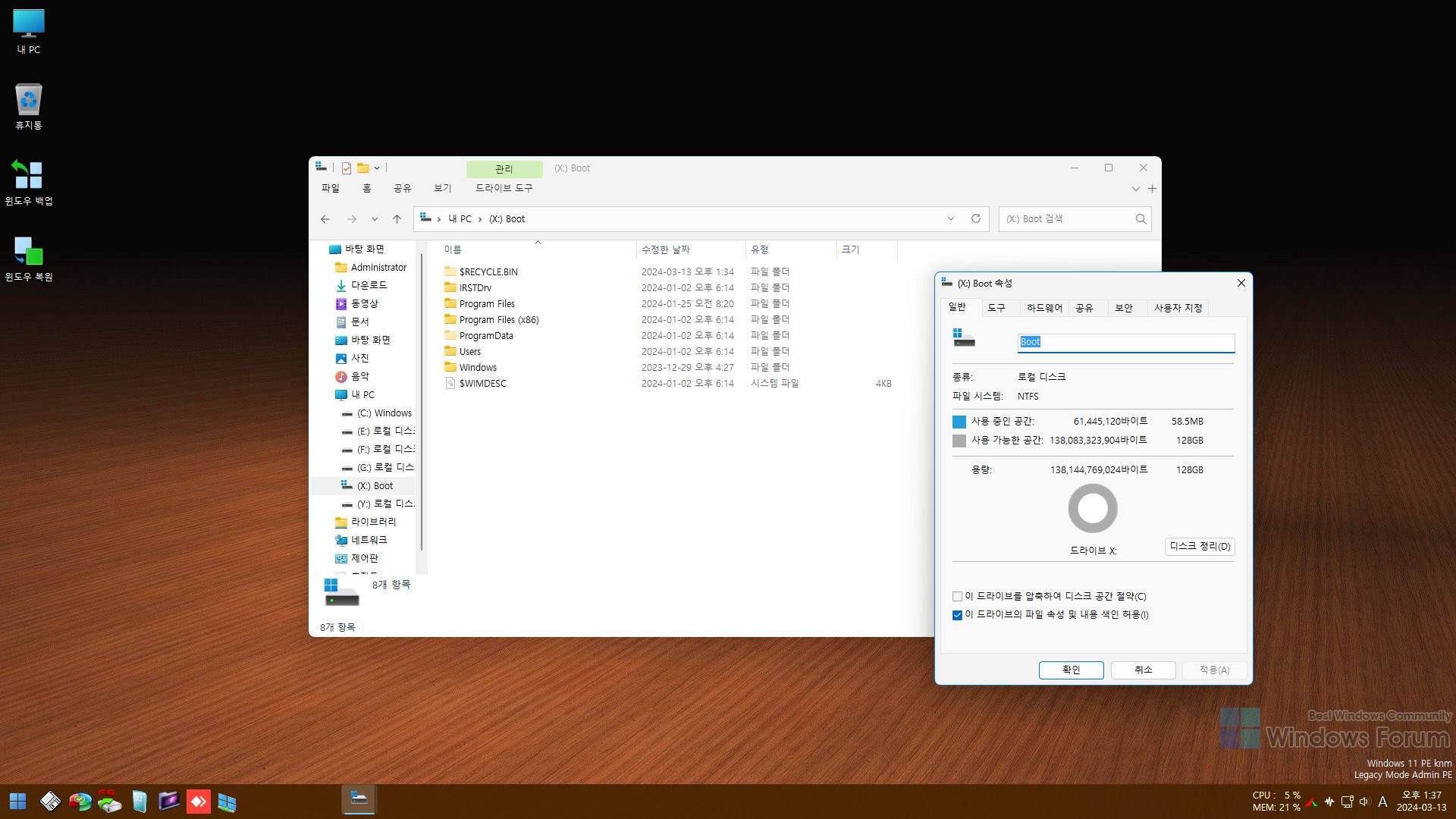Expand the address bar history dropdown
This screenshot has width=1456, height=819.
tap(951, 219)
